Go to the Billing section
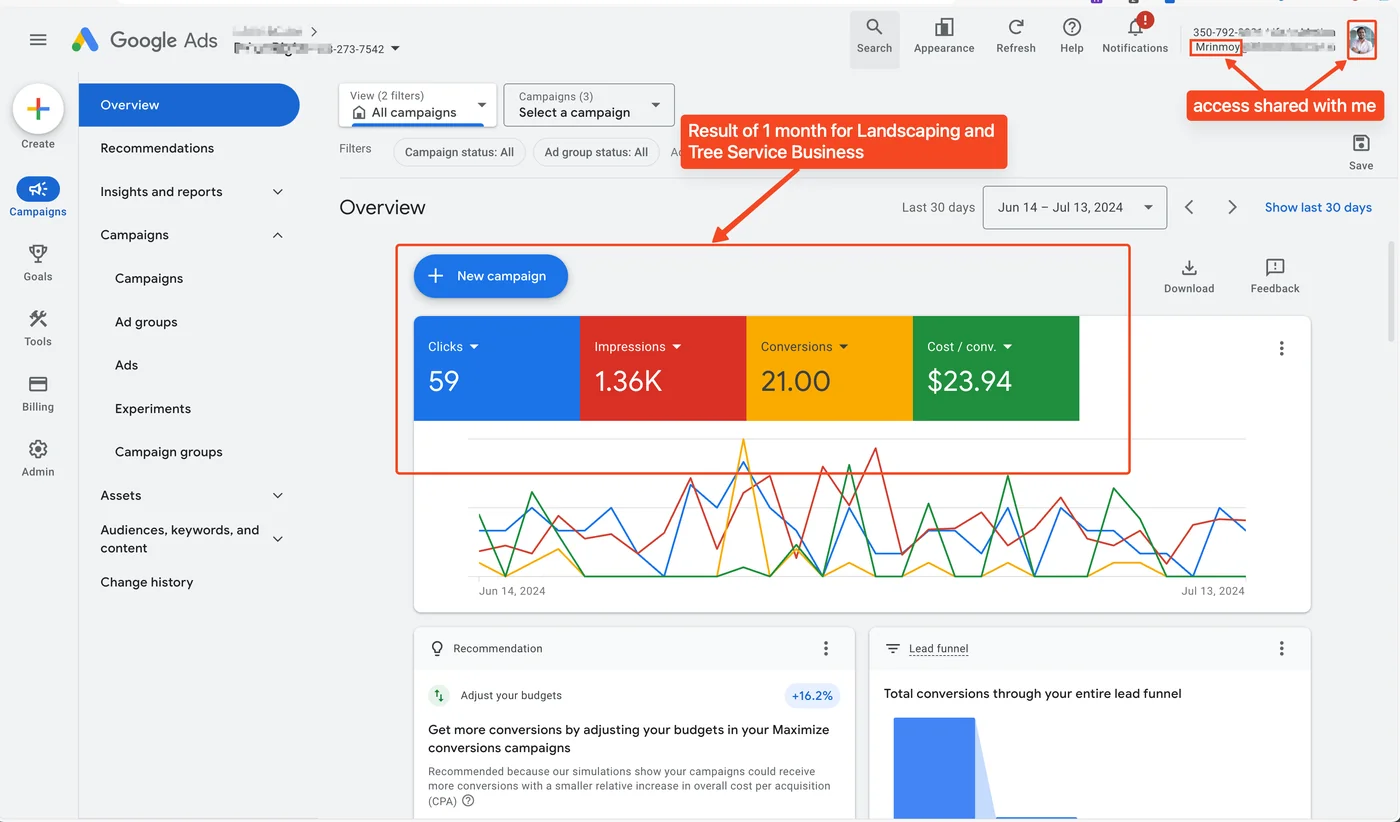The image size is (1400, 822). pyautogui.click(x=37, y=392)
